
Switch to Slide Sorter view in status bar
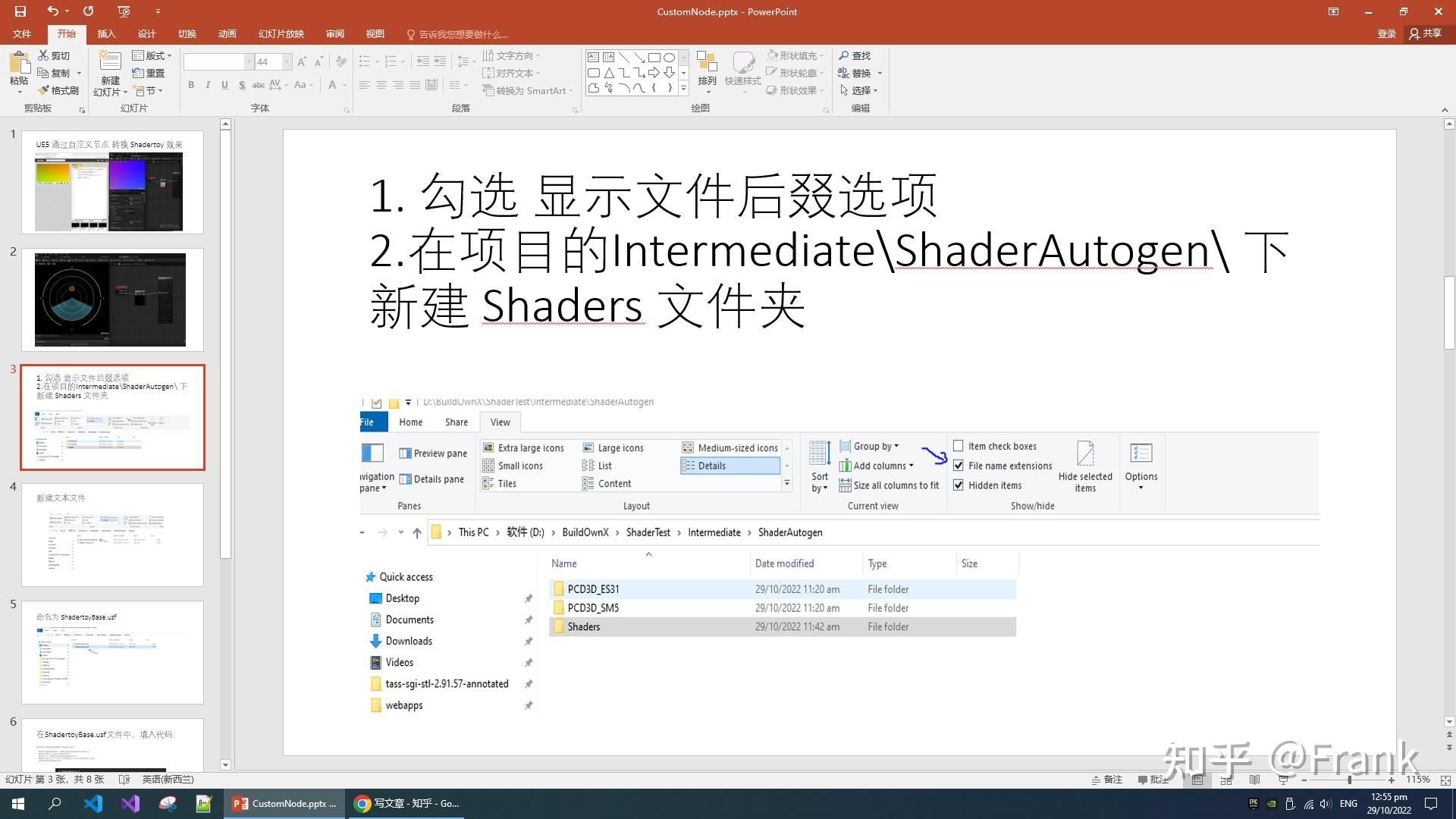coord(1226,780)
